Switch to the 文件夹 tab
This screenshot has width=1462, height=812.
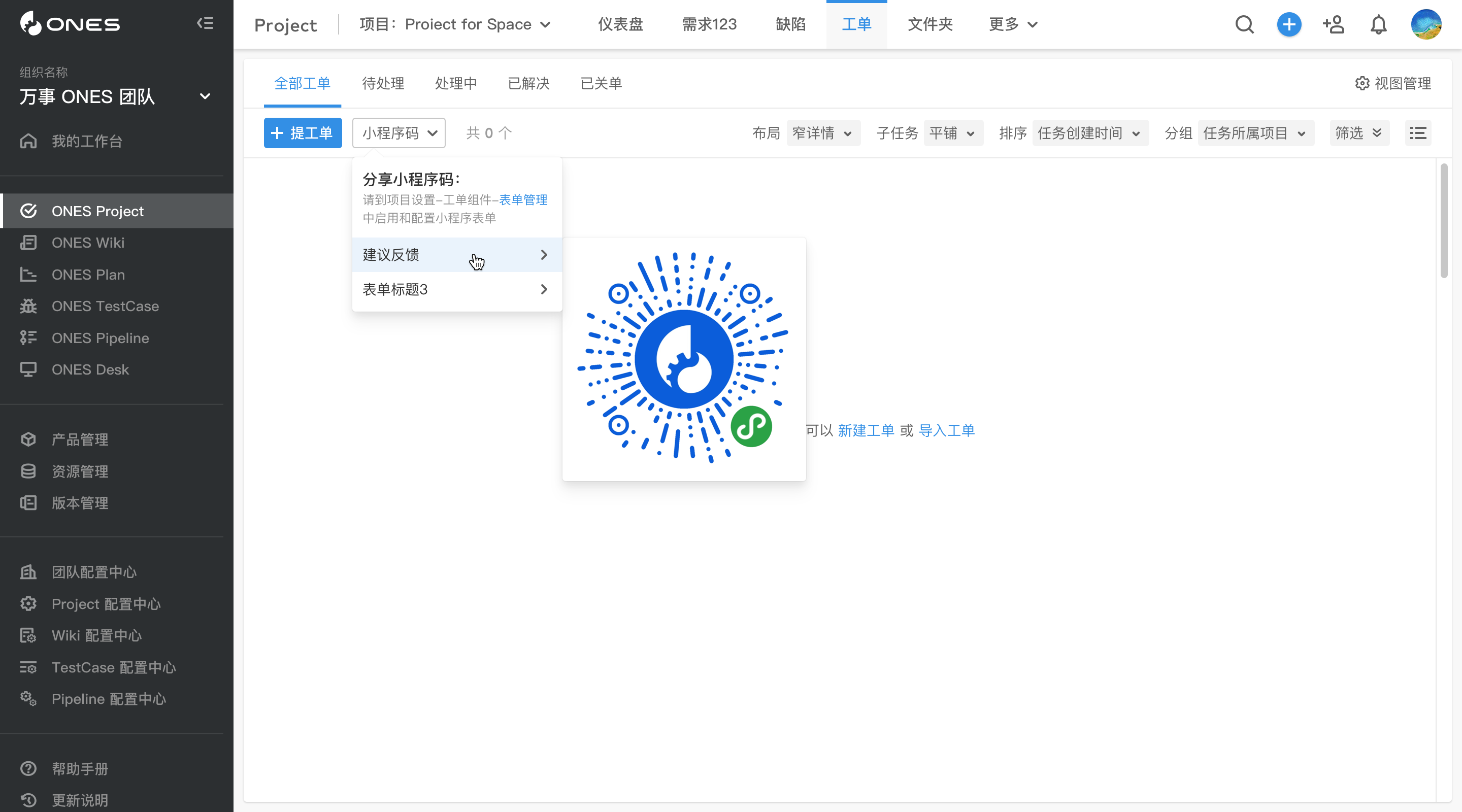[929, 24]
